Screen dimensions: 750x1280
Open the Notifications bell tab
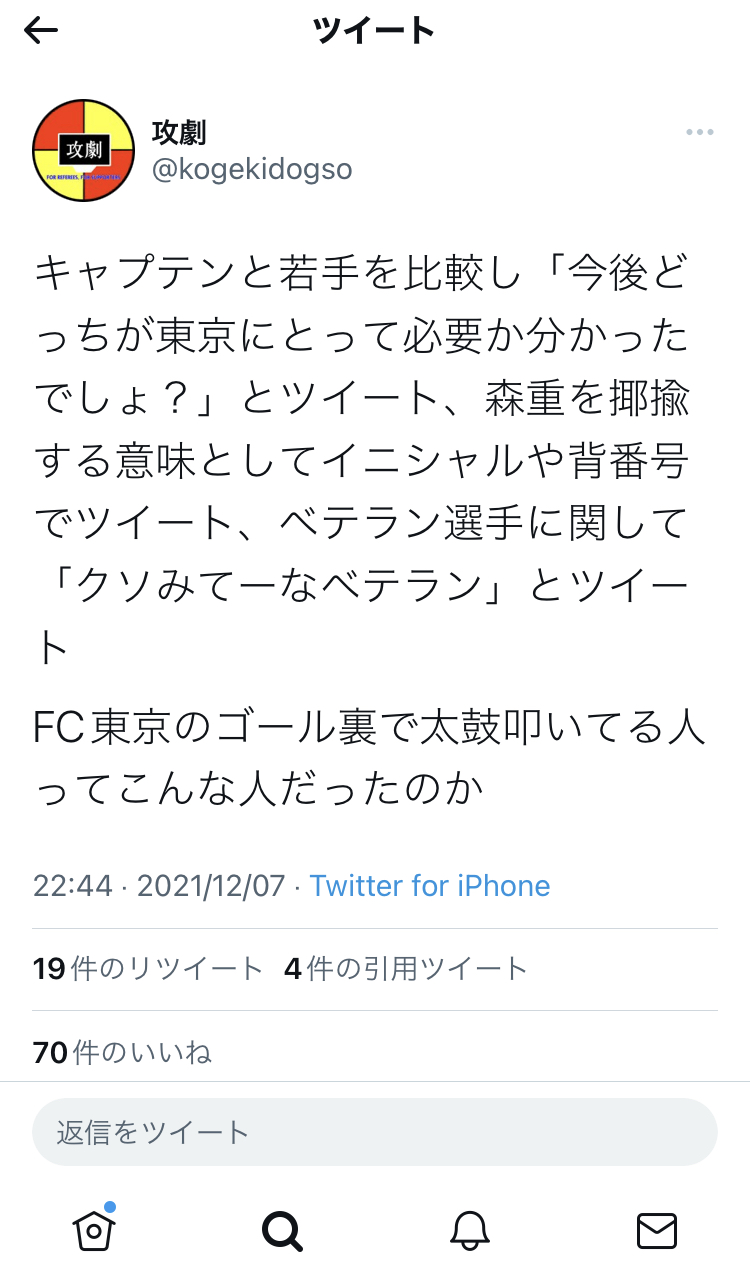click(x=469, y=1230)
